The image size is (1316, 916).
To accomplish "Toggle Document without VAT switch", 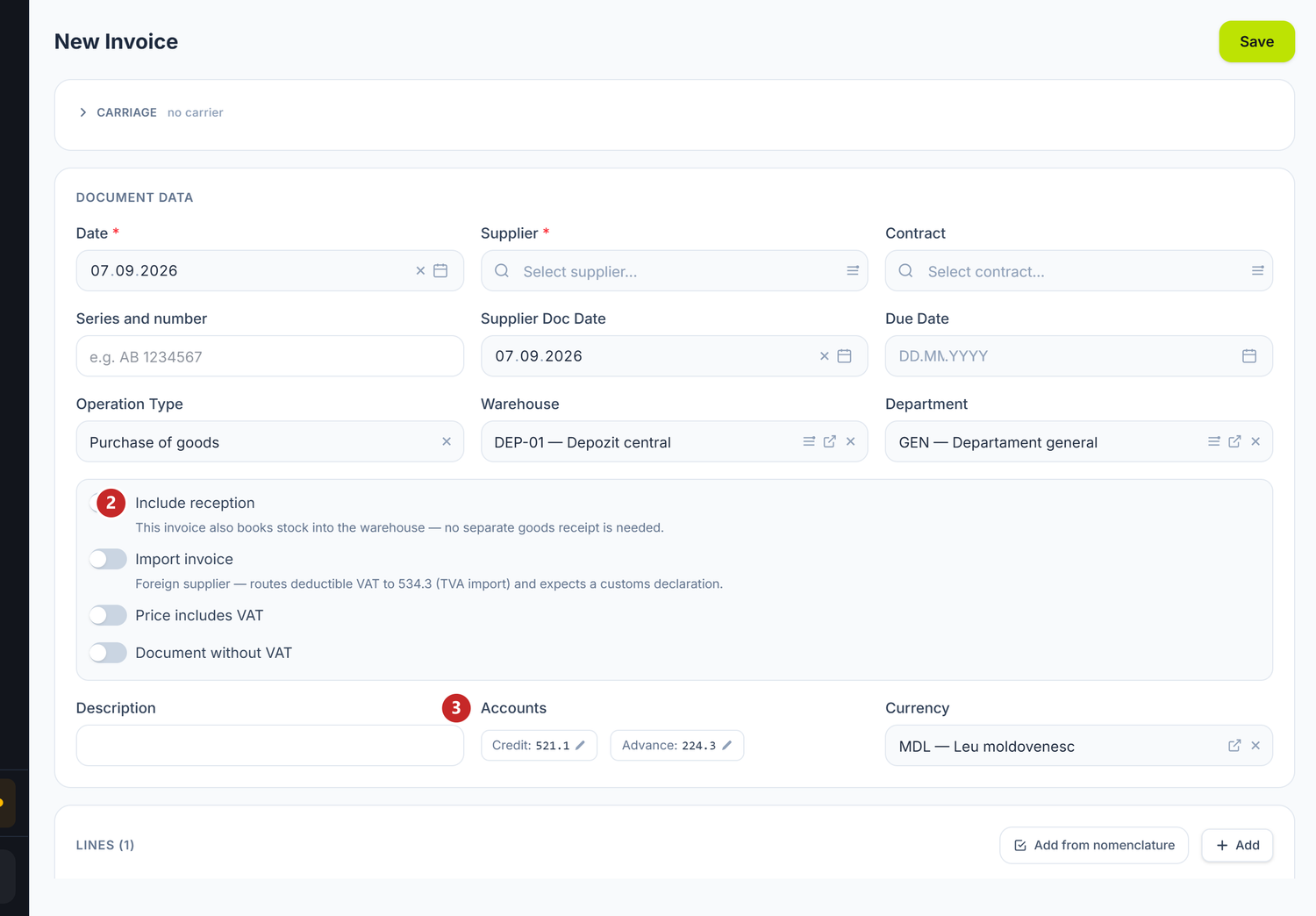I will (x=108, y=653).
